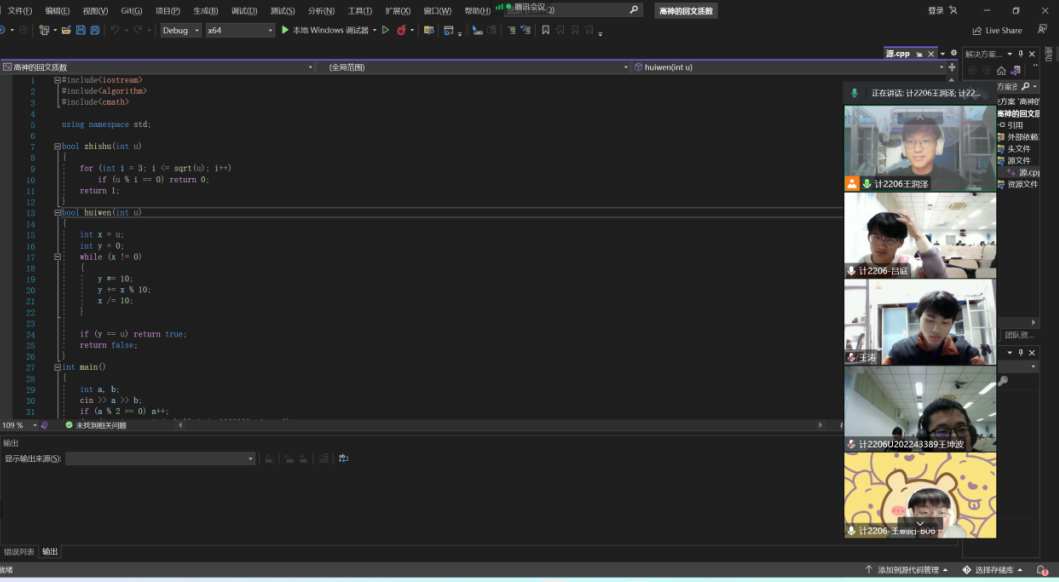
Task: Click the gear icon right of the 源.cpp tab
Action: [x=953, y=53]
